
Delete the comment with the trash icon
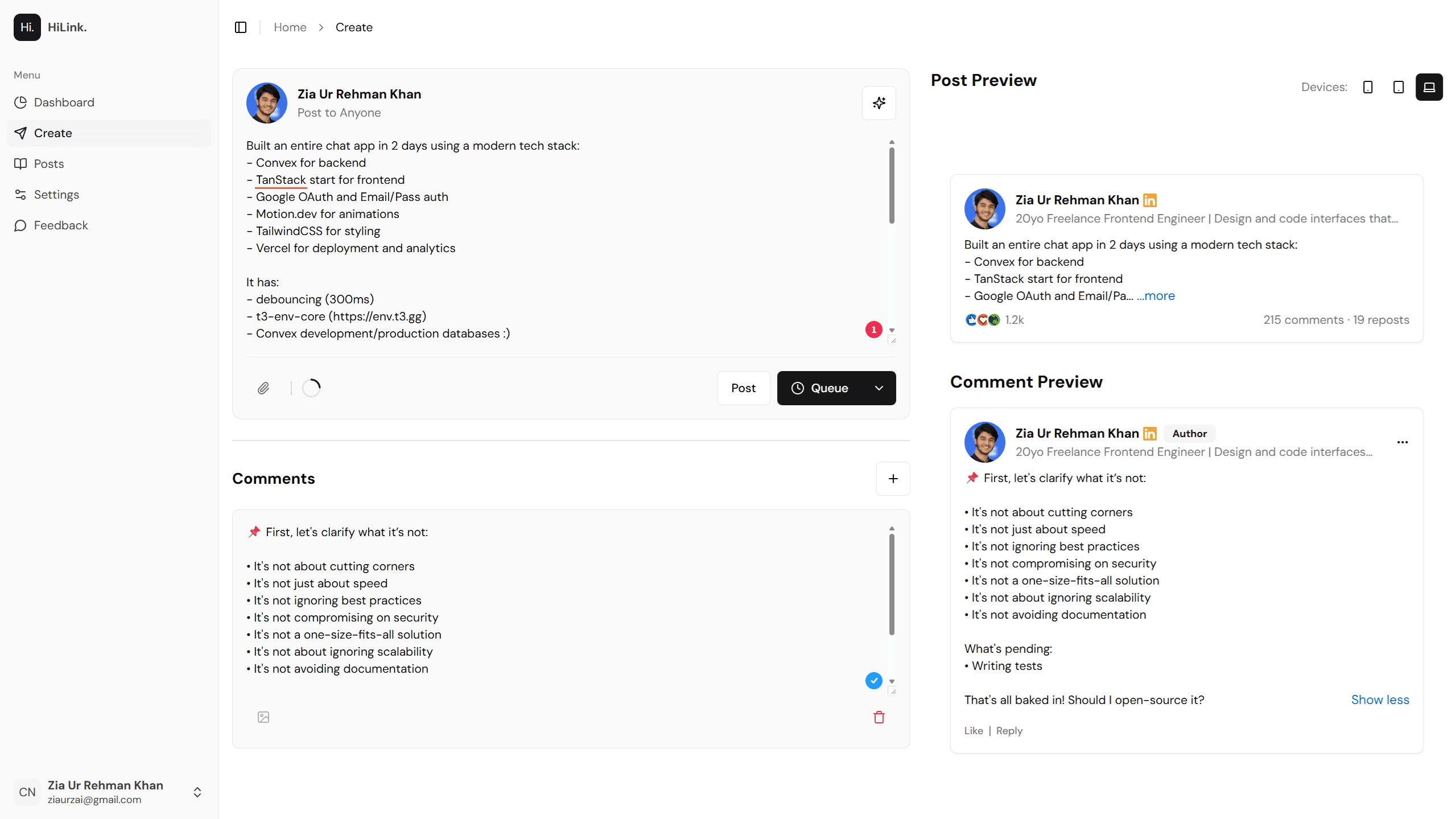(x=878, y=717)
